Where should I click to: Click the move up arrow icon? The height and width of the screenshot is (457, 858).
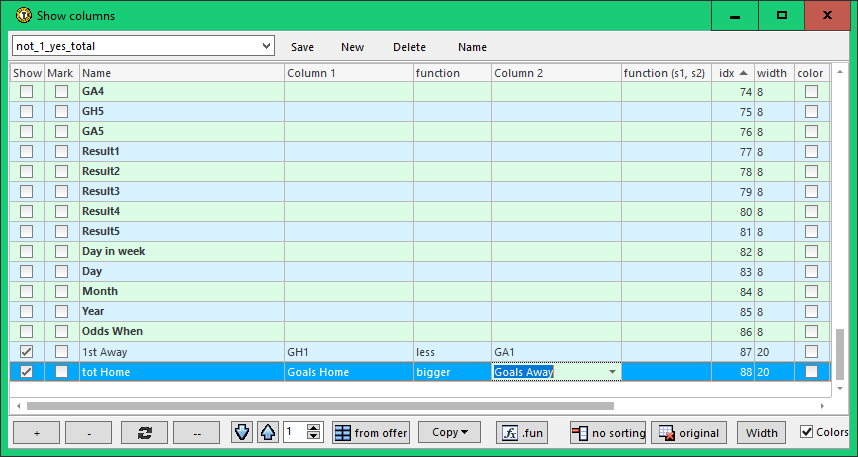pos(267,432)
